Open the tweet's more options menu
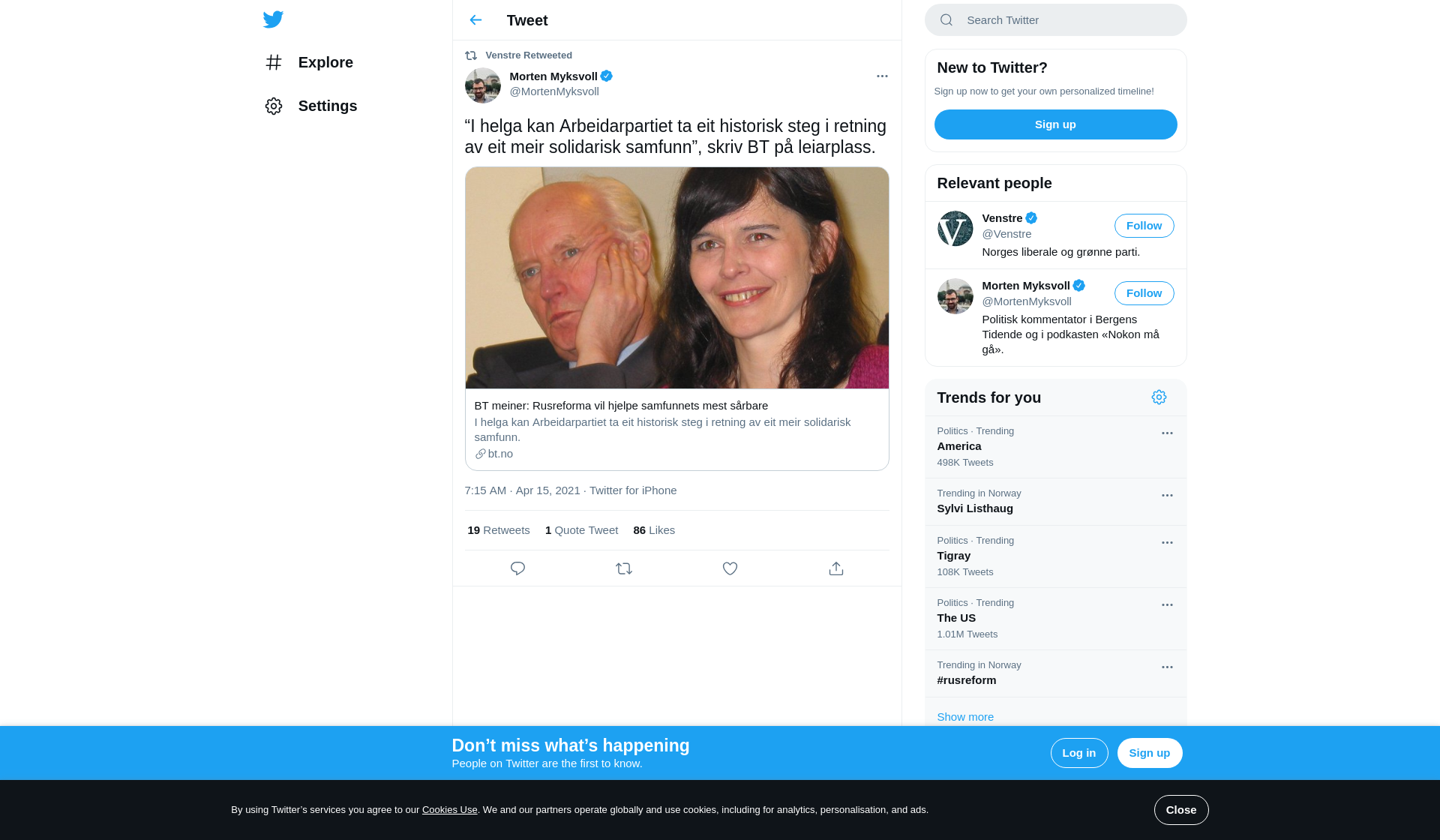The image size is (1440, 840). tap(882, 76)
